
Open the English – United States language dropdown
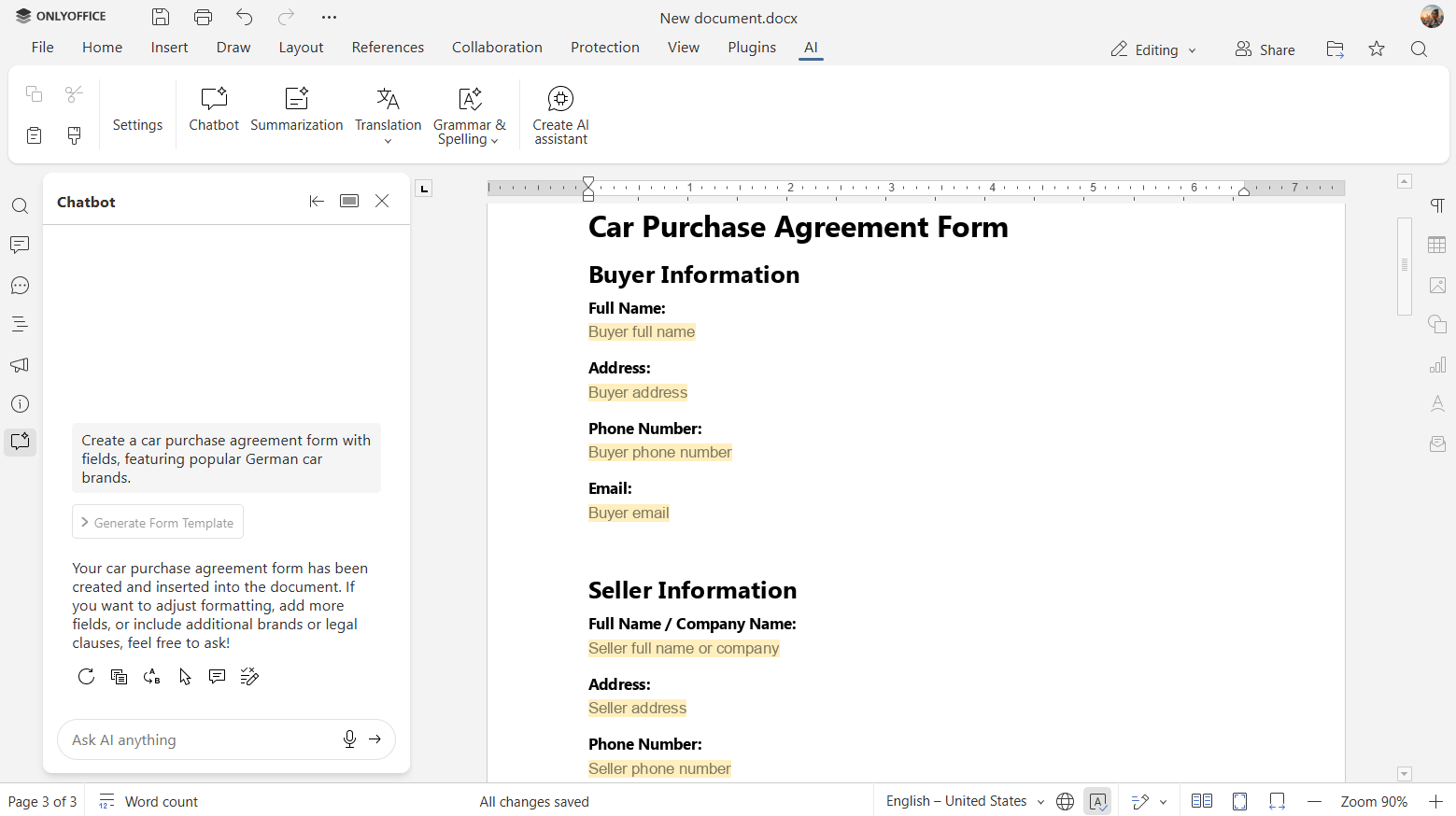(962, 801)
